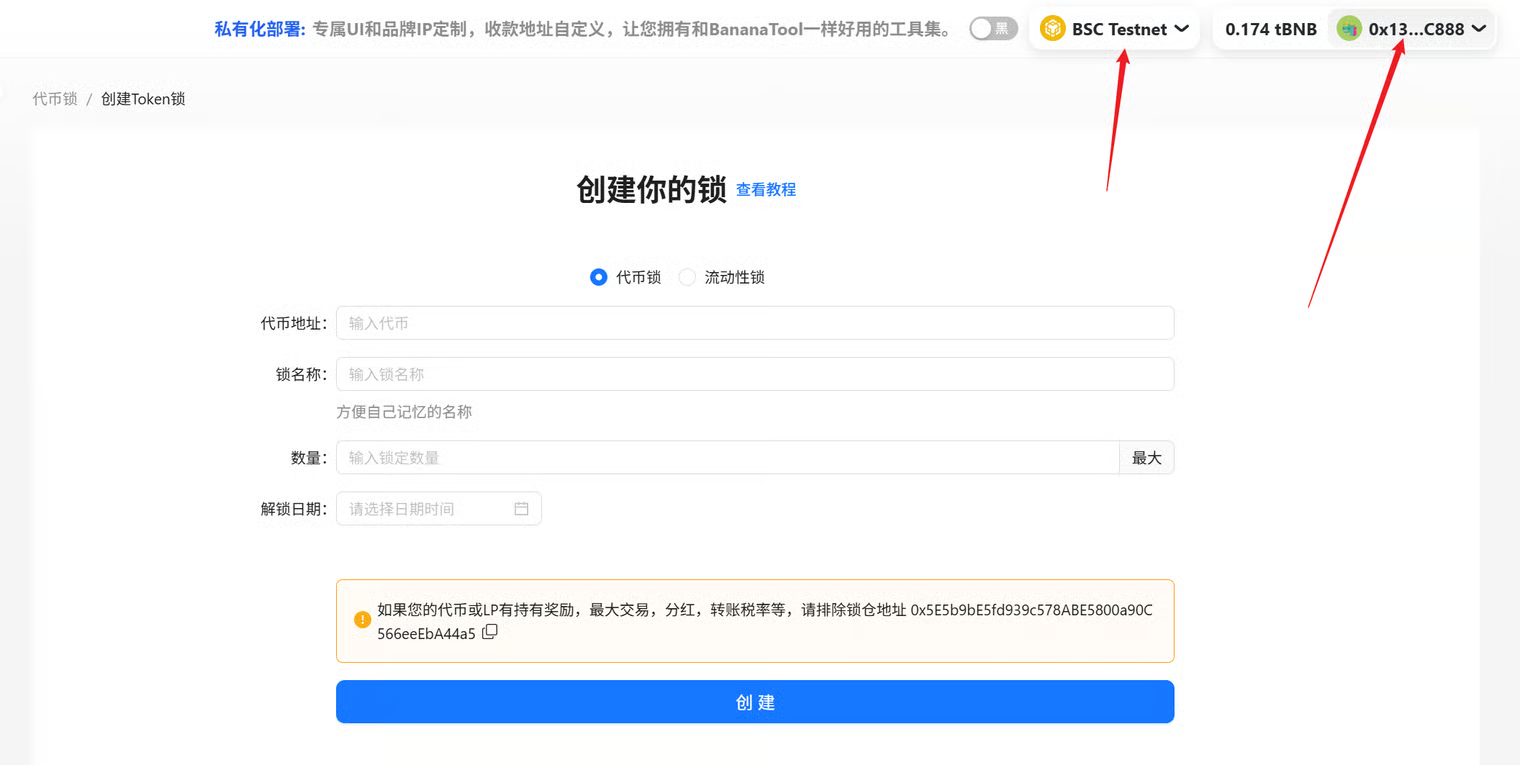
Task: Copy the lock contract address
Action: (490, 632)
